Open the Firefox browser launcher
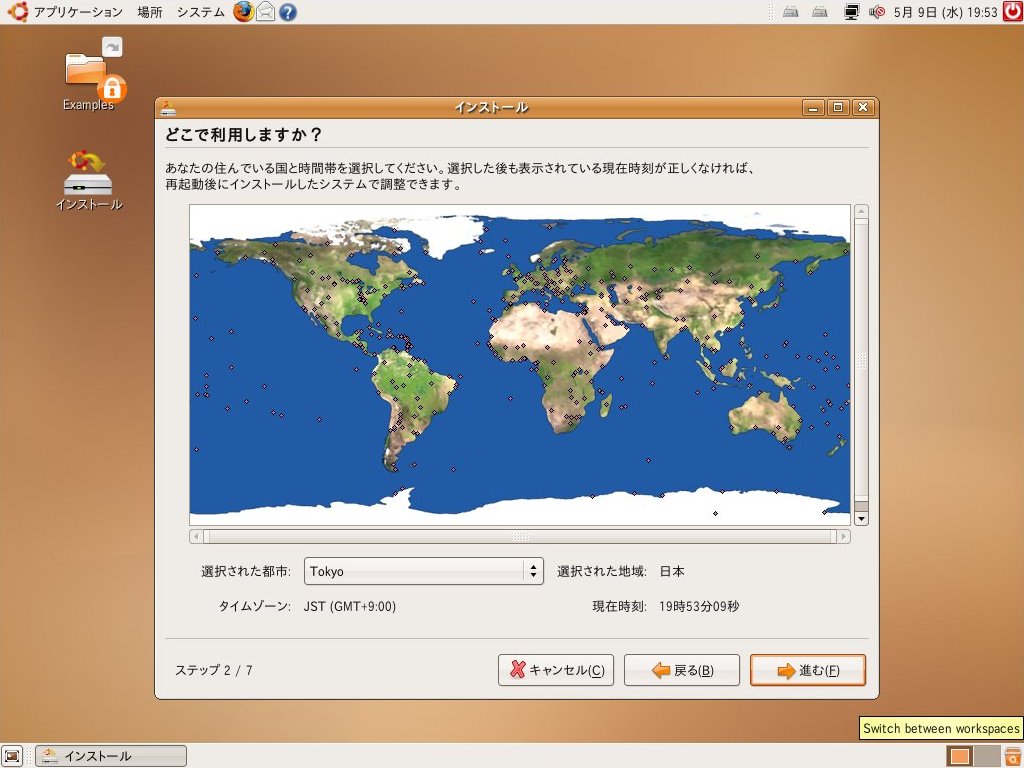This screenshot has height=768, width=1024. pyautogui.click(x=244, y=12)
